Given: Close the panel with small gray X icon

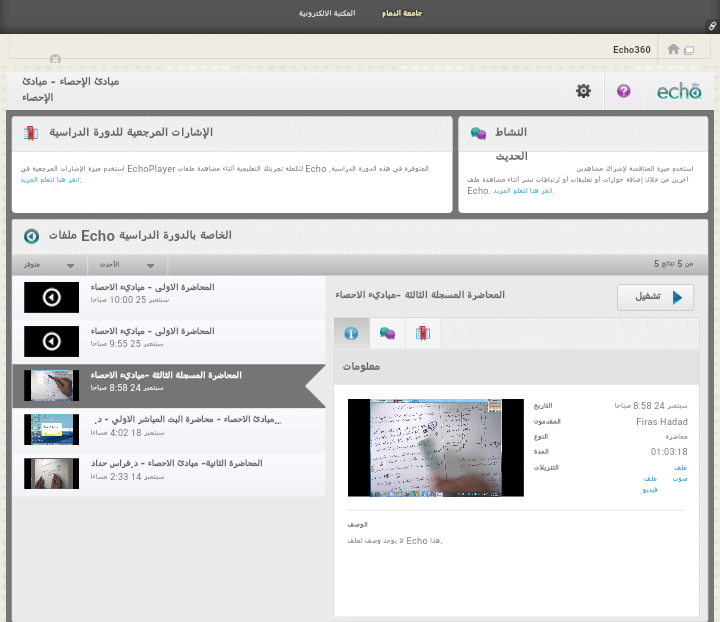Looking at the screenshot, I should click(55, 59).
